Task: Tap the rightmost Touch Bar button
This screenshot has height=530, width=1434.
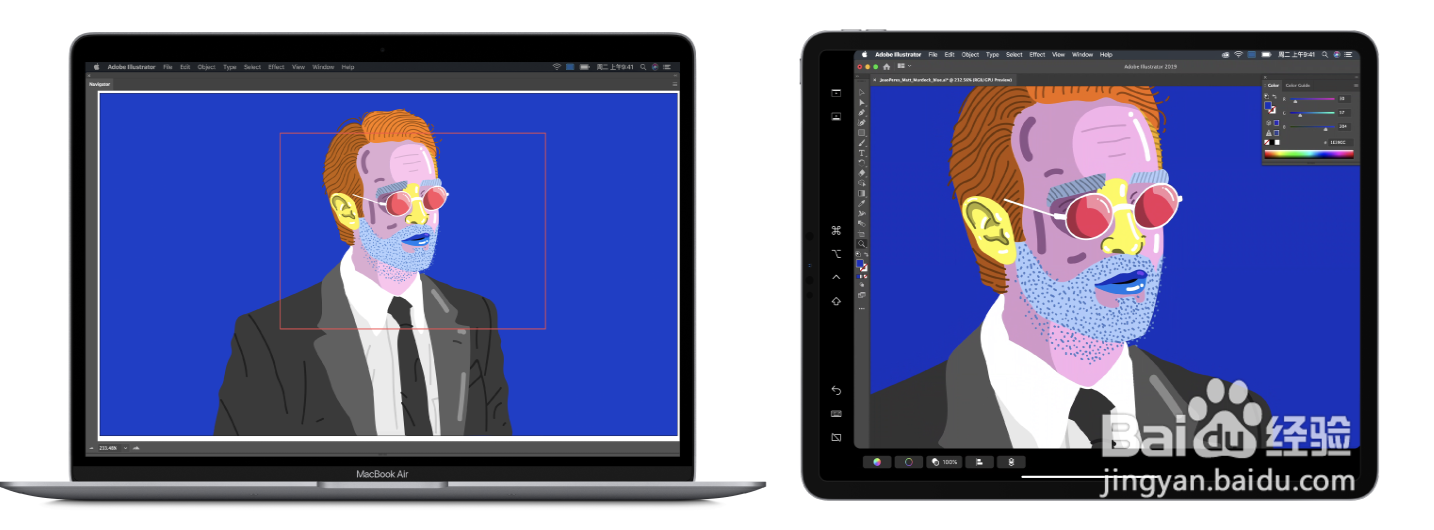Action: click(x=1012, y=462)
